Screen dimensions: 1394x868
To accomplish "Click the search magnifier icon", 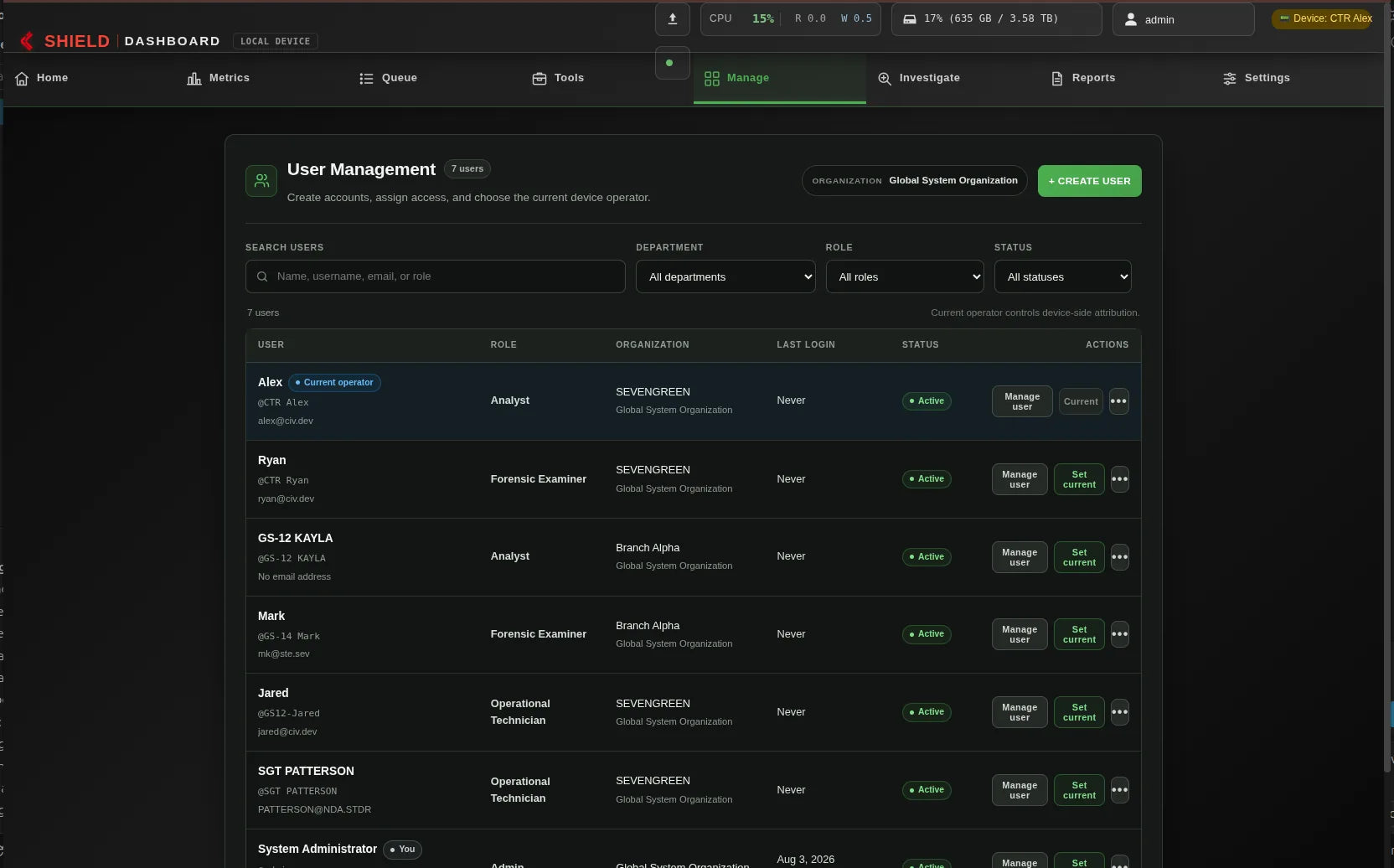I will point(262,276).
